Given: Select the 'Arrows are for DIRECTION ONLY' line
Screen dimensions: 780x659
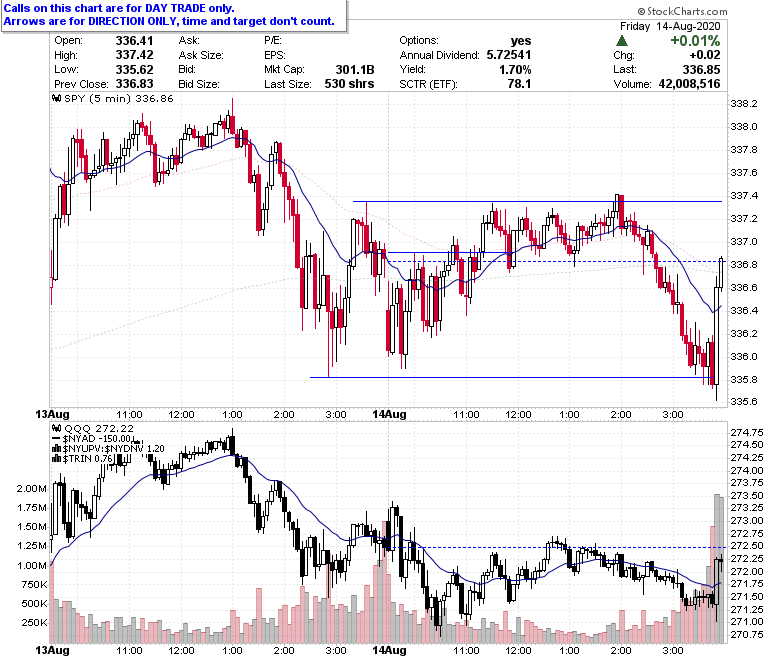Looking at the screenshot, I should point(169,21).
